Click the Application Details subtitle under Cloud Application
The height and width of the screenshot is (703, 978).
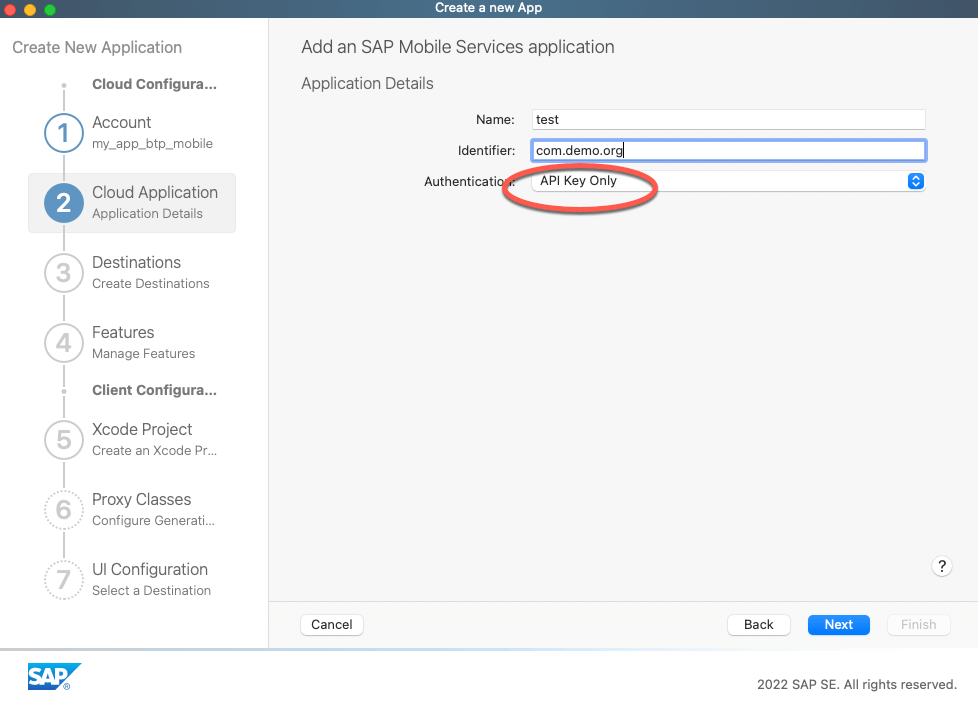(x=147, y=213)
